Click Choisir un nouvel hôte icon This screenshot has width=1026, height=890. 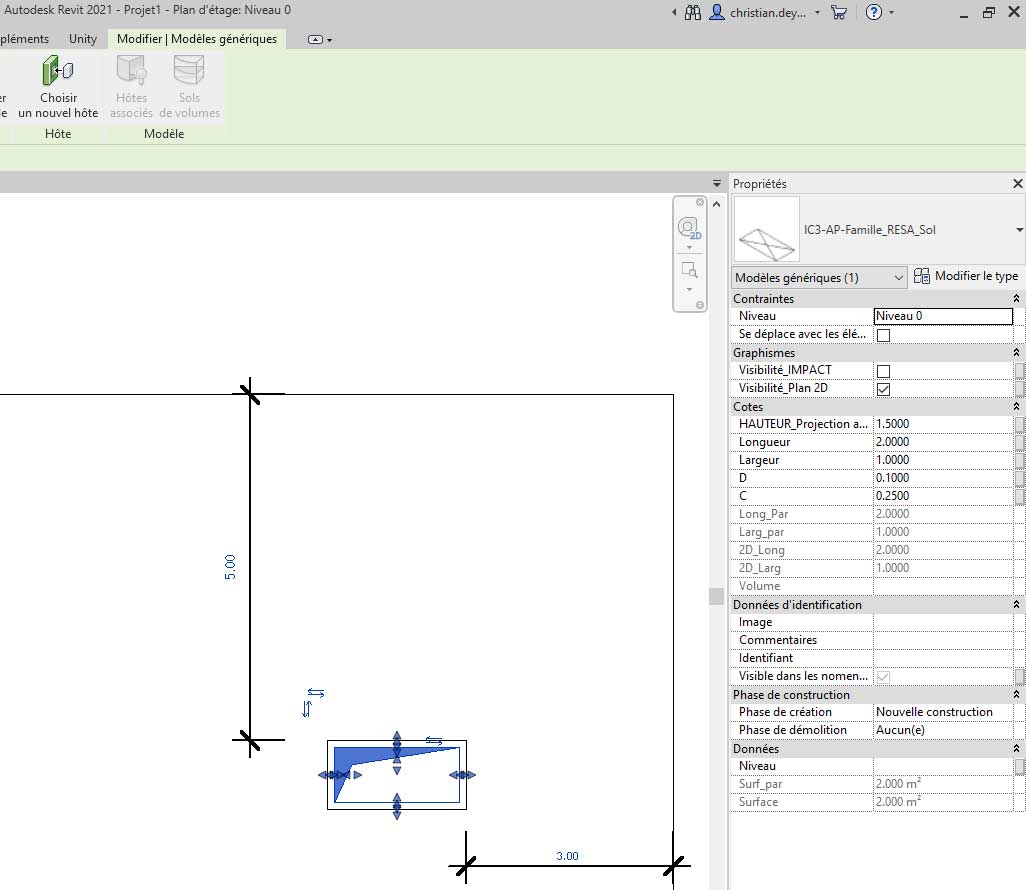(x=57, y=72)
